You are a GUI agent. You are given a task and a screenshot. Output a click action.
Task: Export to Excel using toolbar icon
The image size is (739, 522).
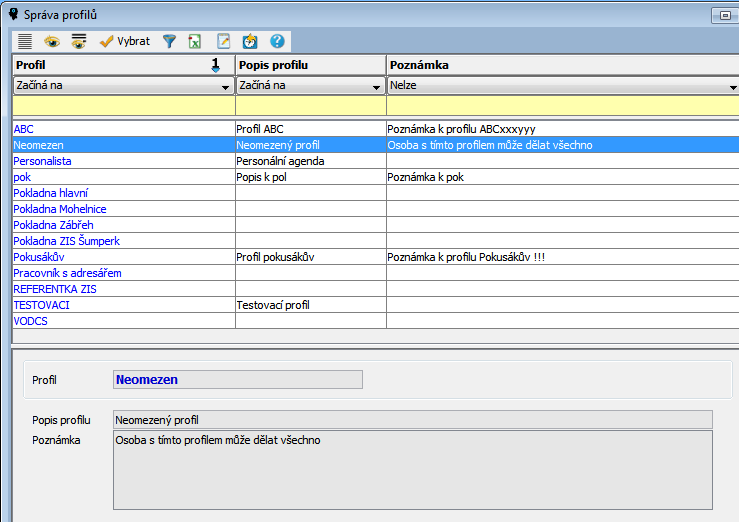click(195, 41)
